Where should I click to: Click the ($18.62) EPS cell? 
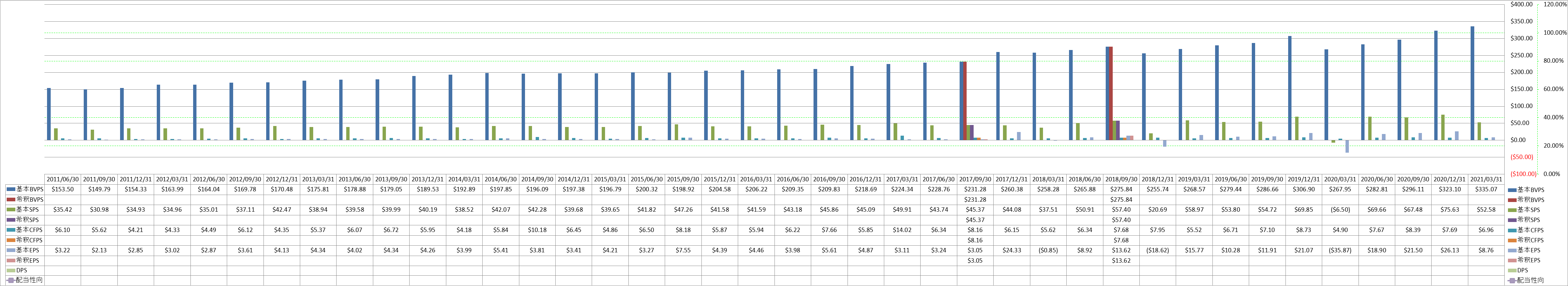tap(1158, 250)
